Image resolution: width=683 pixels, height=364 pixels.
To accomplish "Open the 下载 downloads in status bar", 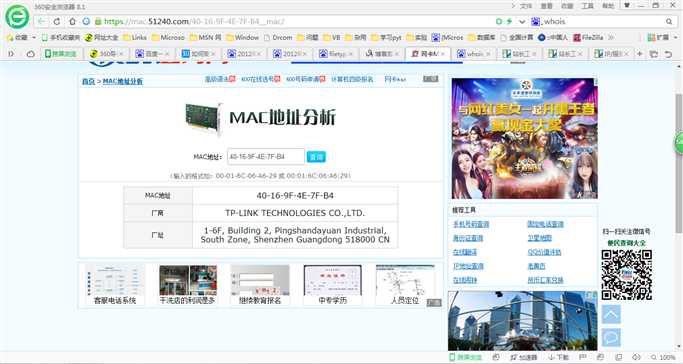I will 558,357.
